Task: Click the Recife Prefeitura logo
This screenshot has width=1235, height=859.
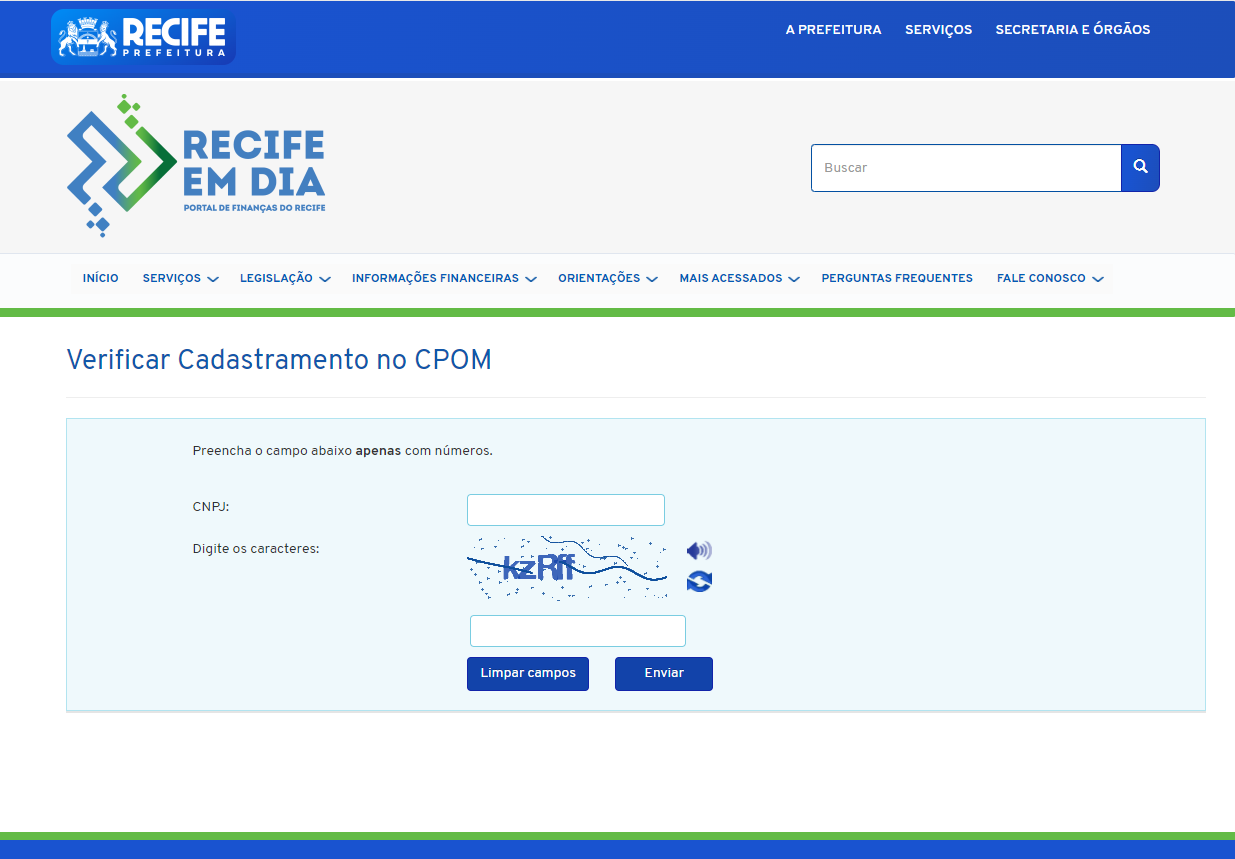Action: click(143, 37)
